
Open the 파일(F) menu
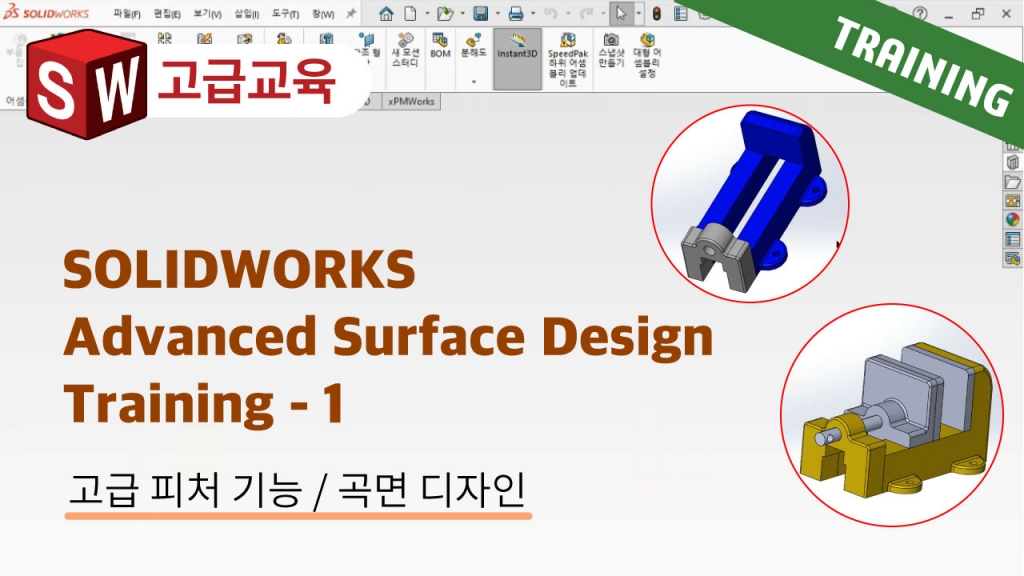point(127,14)
